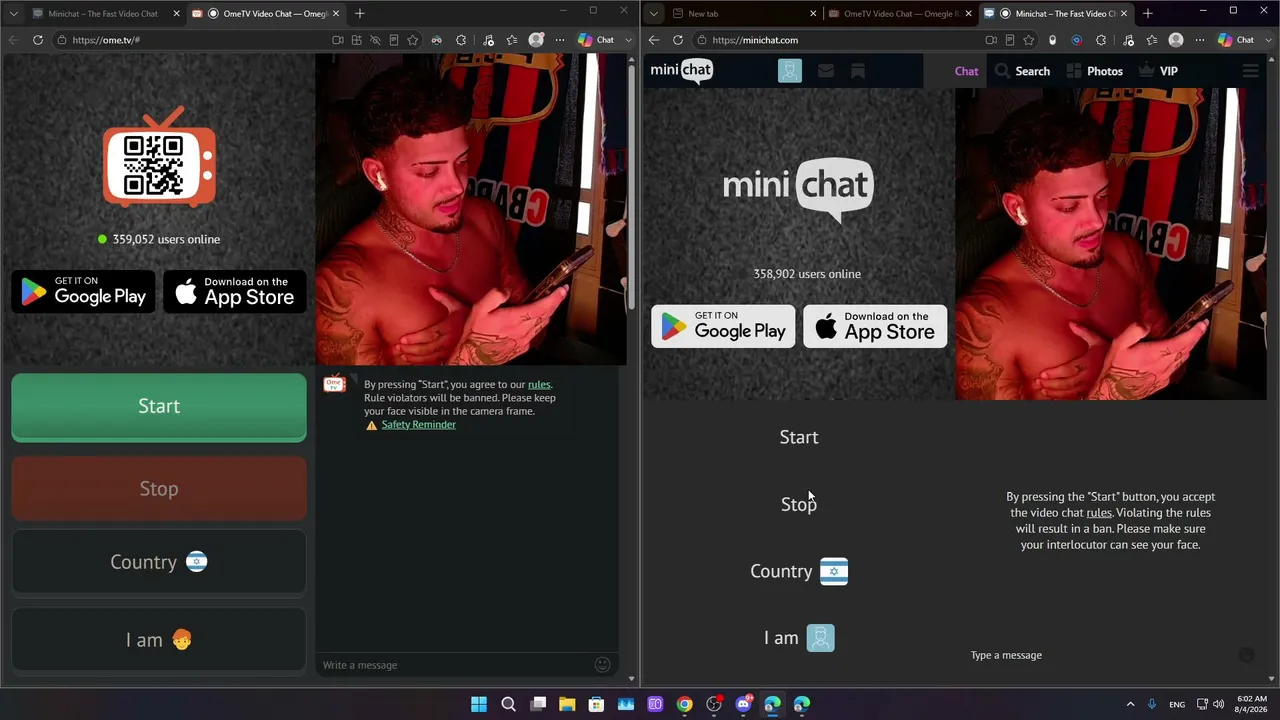This screenshot has width=1280, height=720.
Task: Open the Windows Start menu
Action: tap(479, 704)
